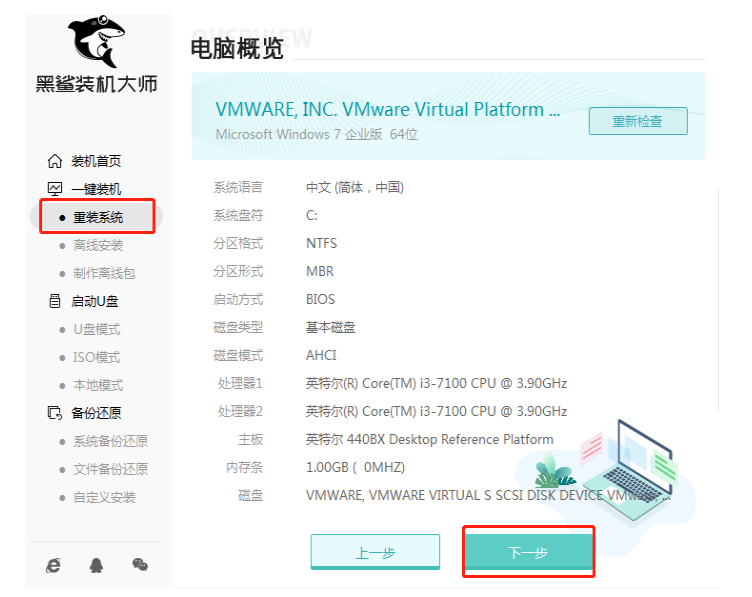Click the Microsoft Windows 7 企业版 64位 text

(x=317, y=134)
